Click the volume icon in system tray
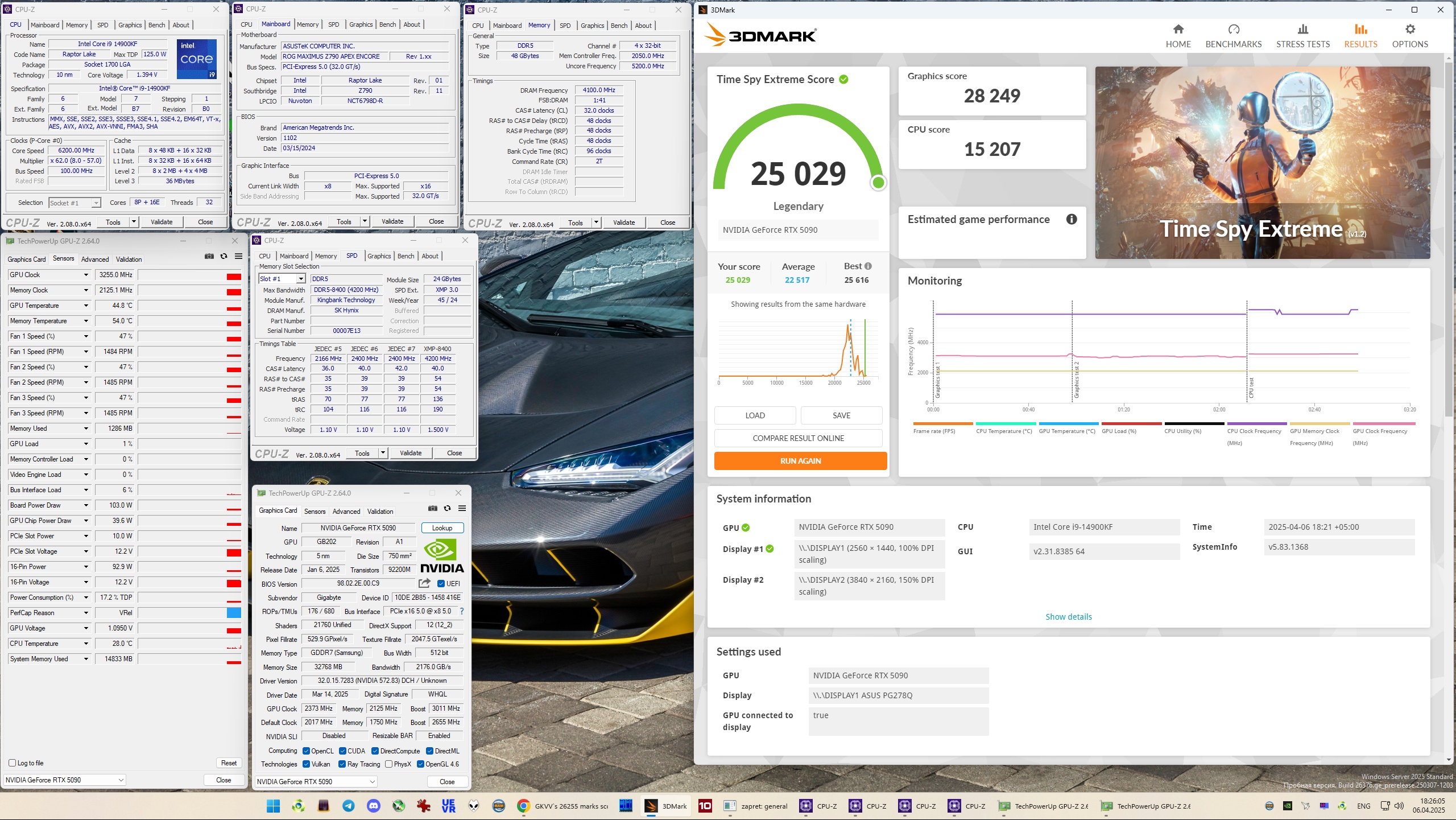The width and height of the screenshot is (1456, 820). point(1400,806)
